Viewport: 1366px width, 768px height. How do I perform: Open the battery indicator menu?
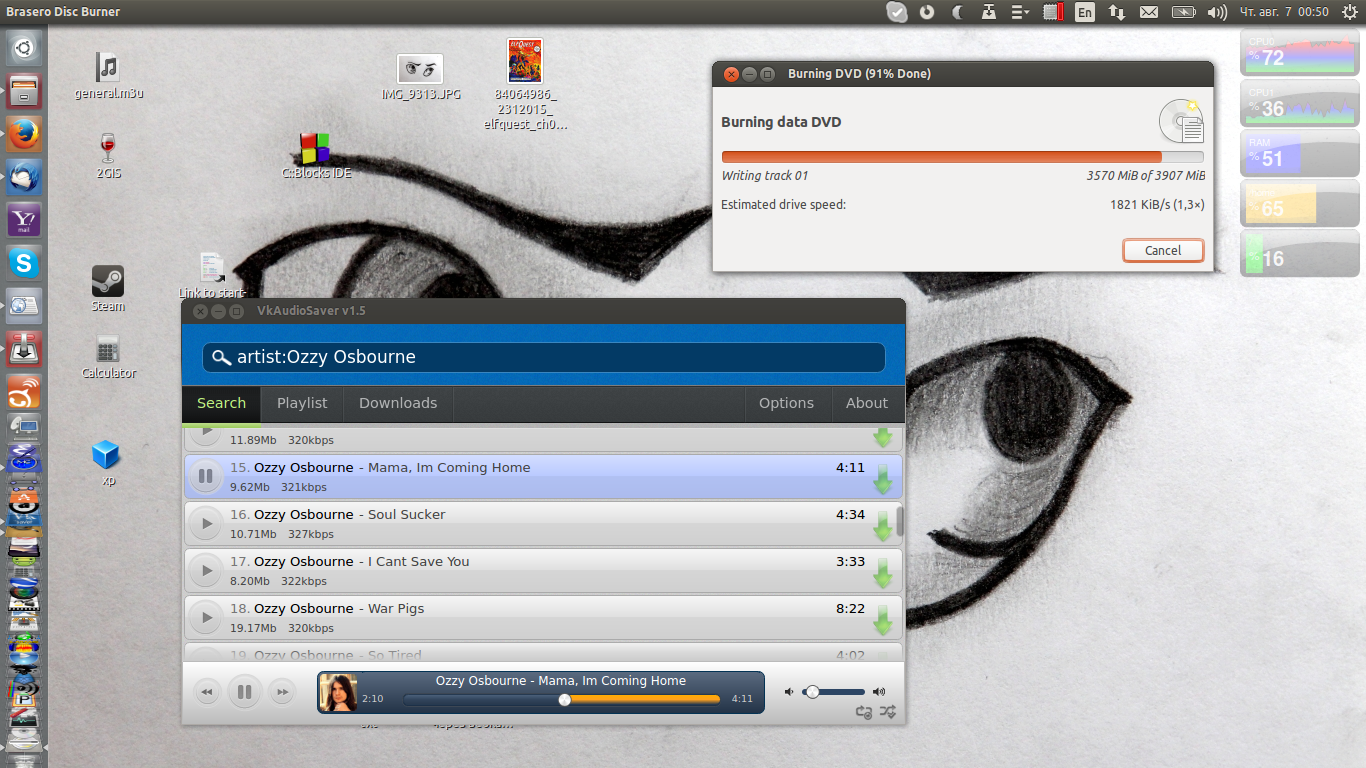[x=1183, y=12]
